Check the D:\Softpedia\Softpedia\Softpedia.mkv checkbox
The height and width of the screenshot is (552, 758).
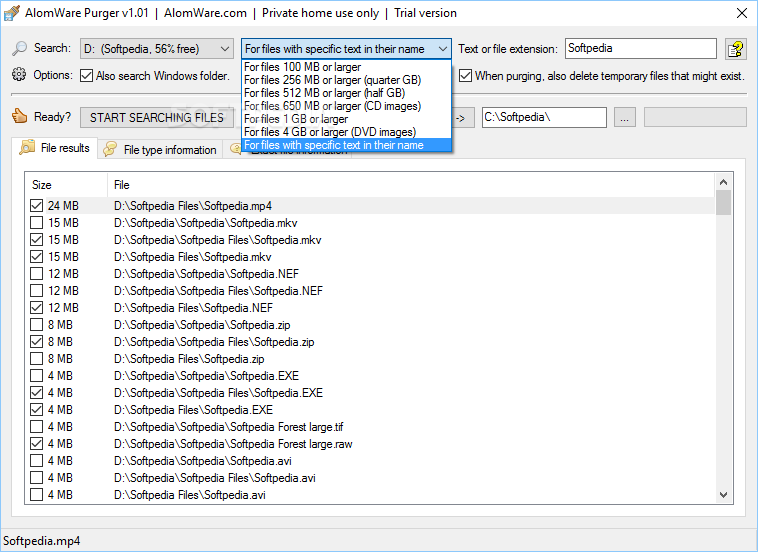[36, 222]
